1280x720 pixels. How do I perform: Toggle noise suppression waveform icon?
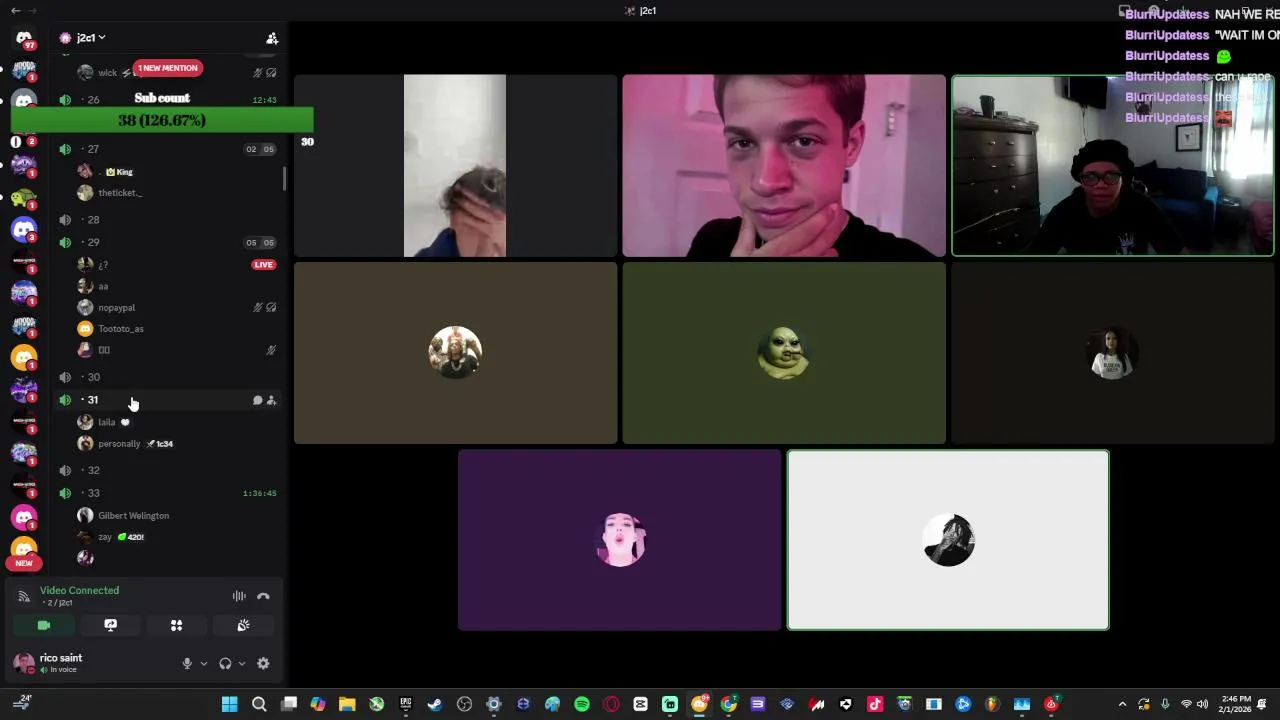[239, 596]
